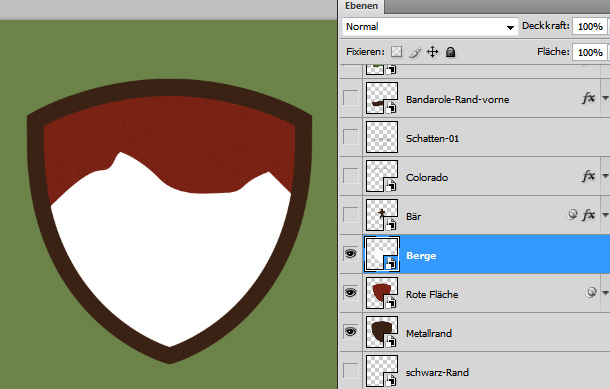Select Metallrand layer thumbnail
This screenshot has height=389, width=610.
382,331
